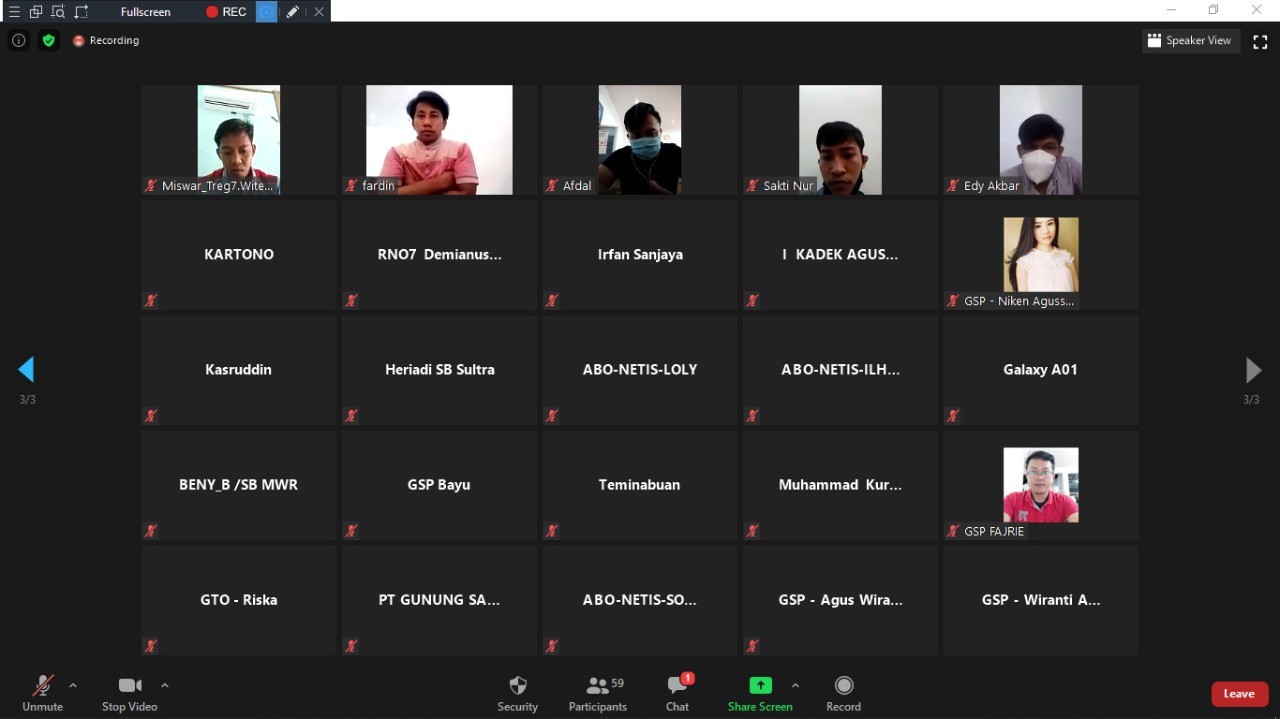Click GSP Bayu participant name
Image resolution: width=1280 pixels, height=719 pixels.
tap(439, 484)
